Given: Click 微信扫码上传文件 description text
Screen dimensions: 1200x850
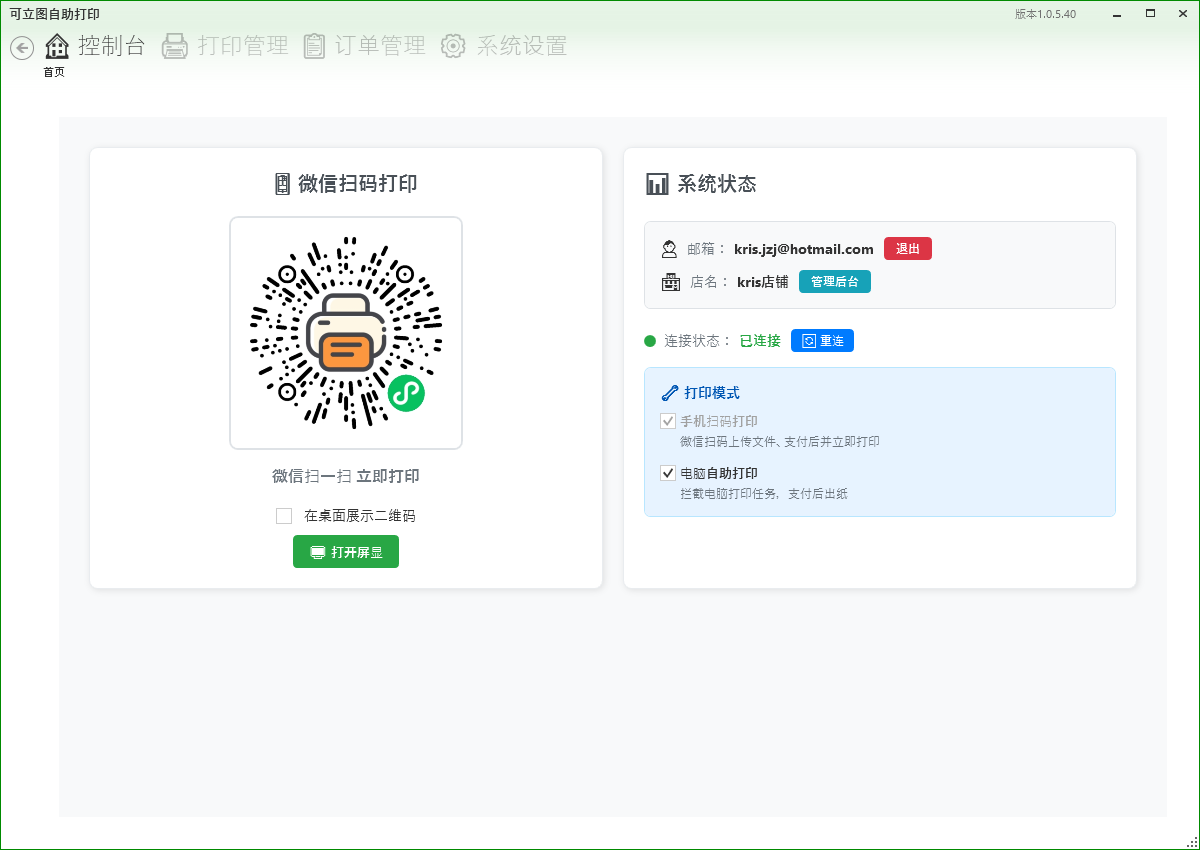Looking at the screenshot, I should 780,441.
